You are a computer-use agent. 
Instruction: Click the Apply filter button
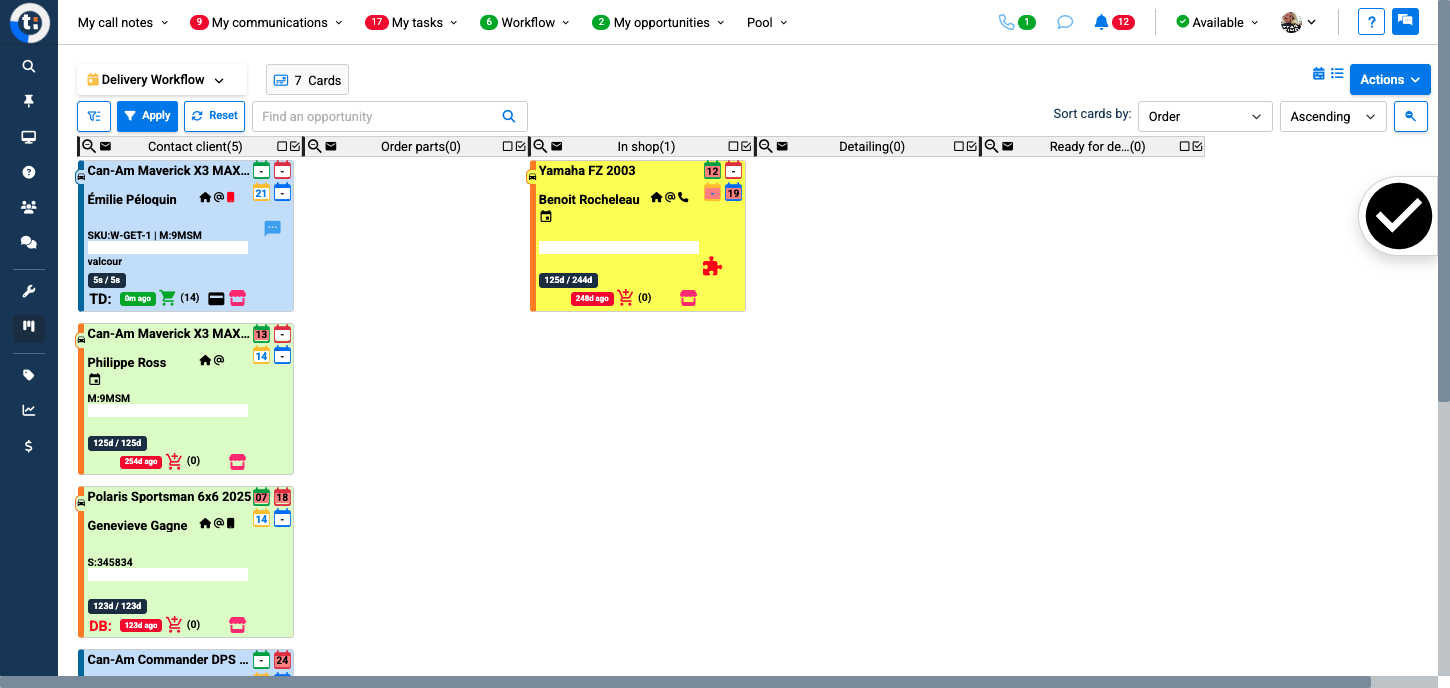[147, 116]
